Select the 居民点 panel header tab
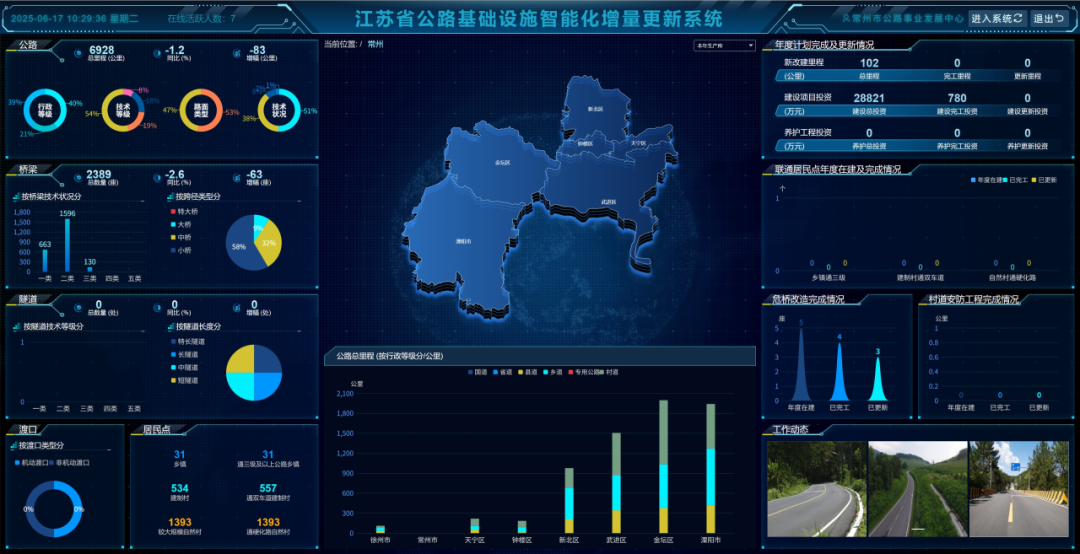 pos(157,430)
